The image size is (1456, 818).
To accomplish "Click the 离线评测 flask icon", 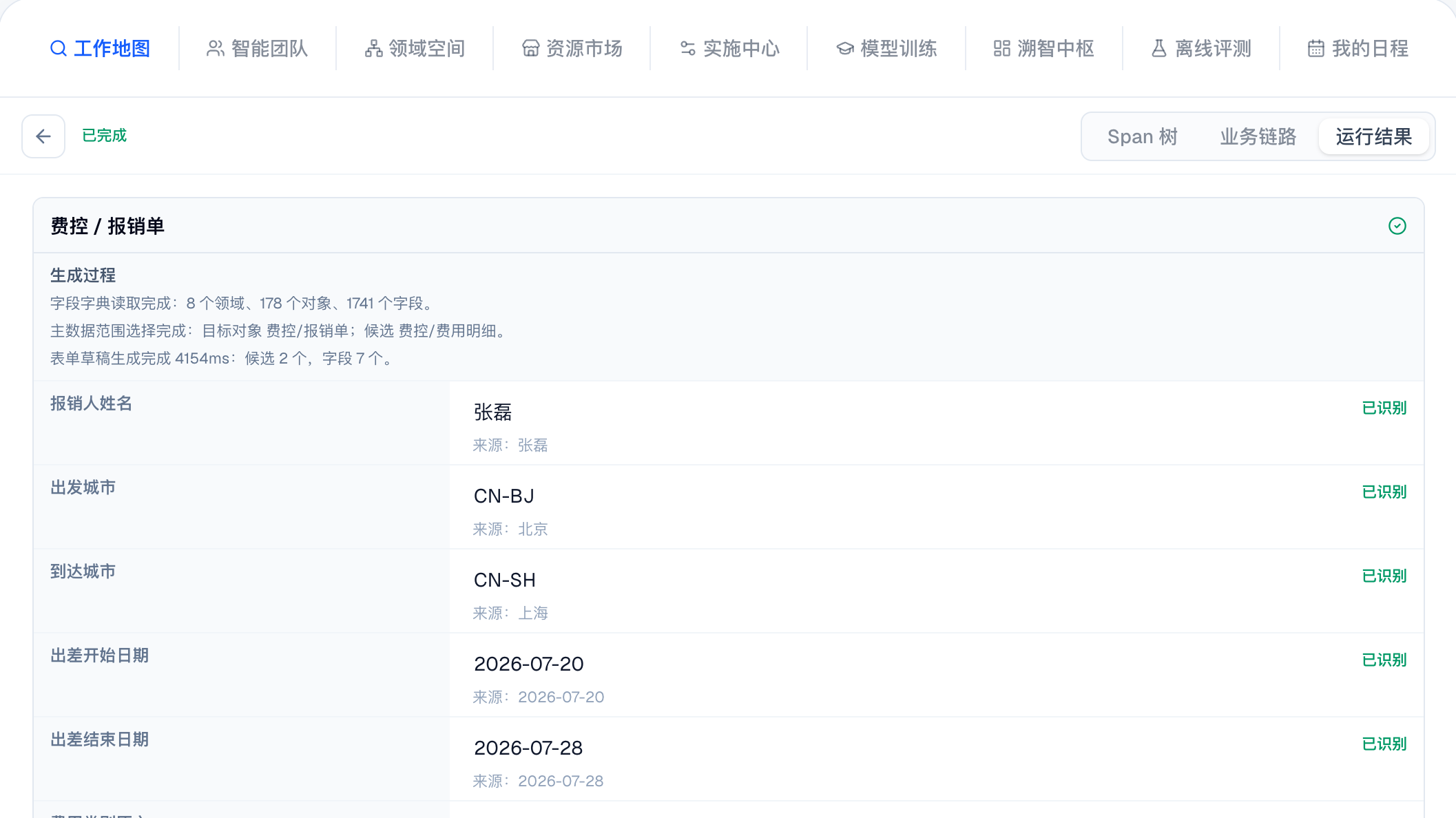I will [x=1159, y=48].
